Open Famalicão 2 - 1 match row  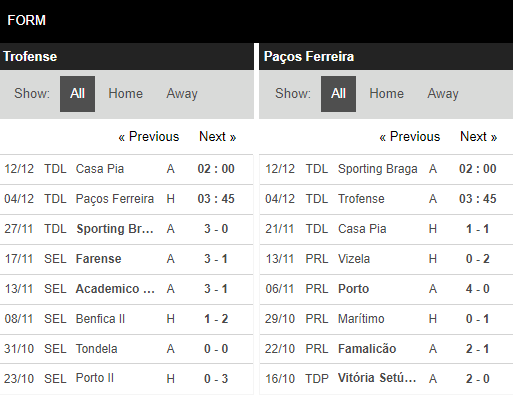pyautogui.click(x=386, y=349)
